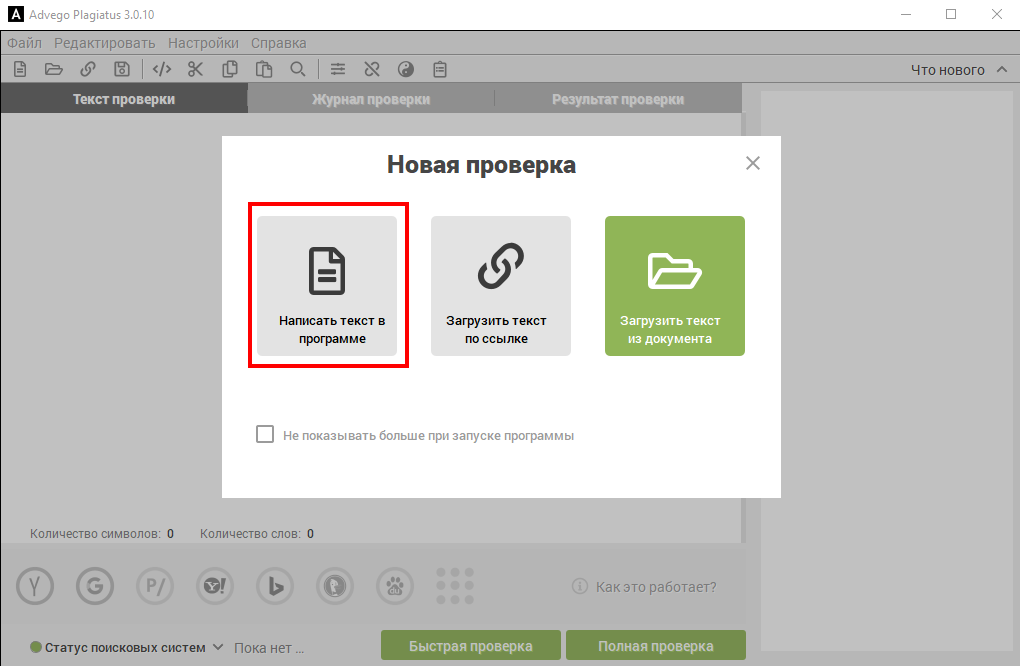This screenshot has width=1020, height=666.
Task: Check Не показывать больше при запуске программы
Action: [x=265, y=434]
